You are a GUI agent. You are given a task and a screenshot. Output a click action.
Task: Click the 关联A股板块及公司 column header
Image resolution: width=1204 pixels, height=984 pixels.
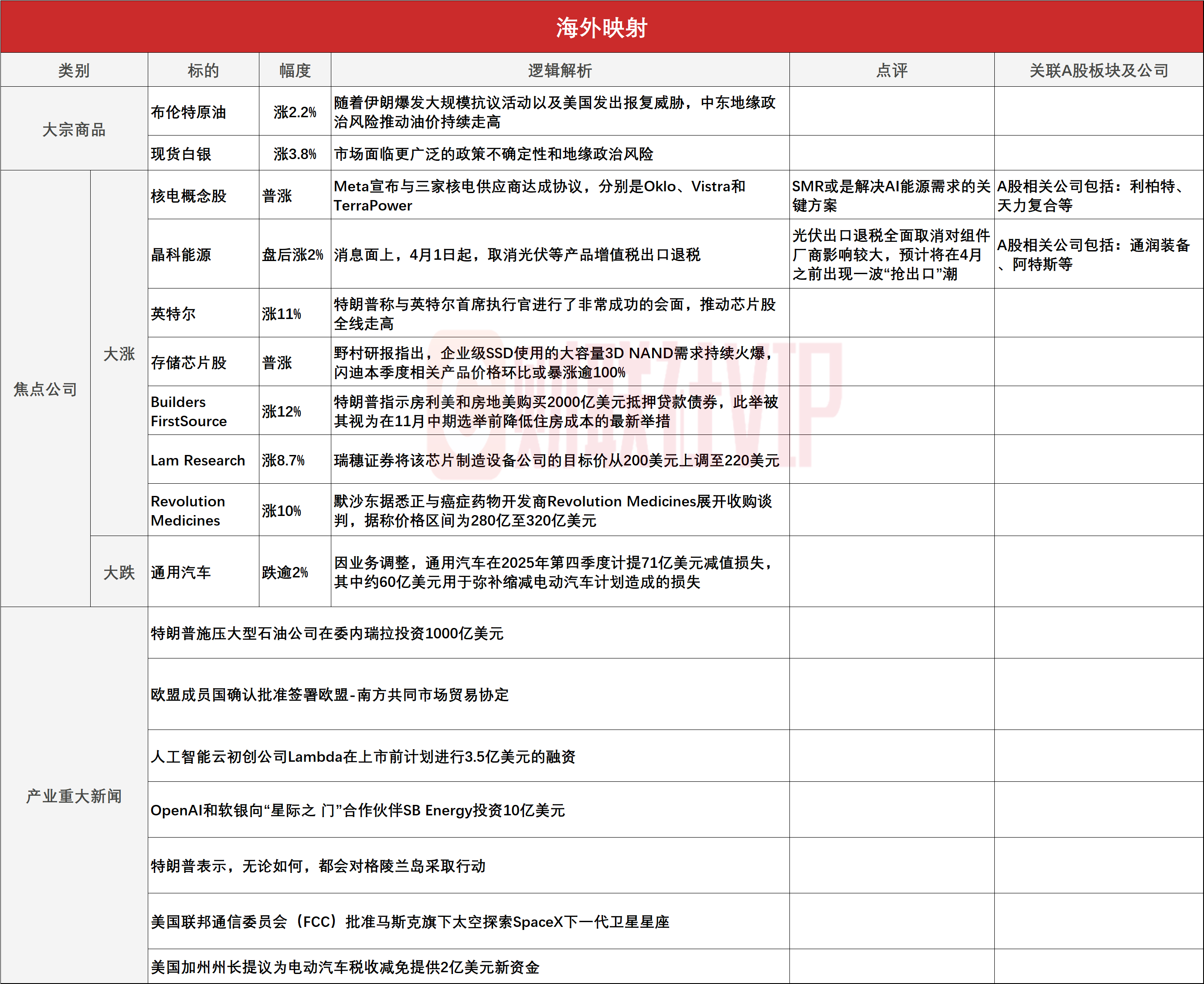pos(1098,70)
